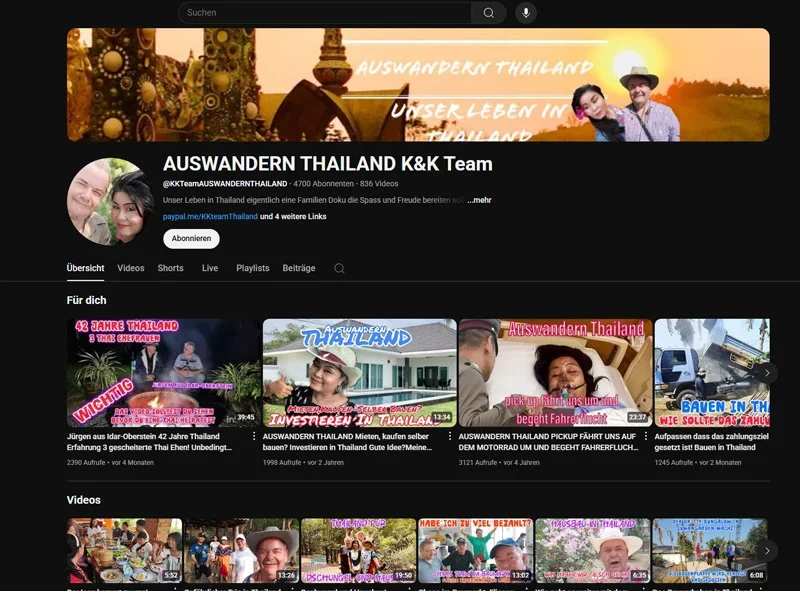Click the 'Videos' section heading
Image resolution: width=800 pixels, height=591 pixels.
[x=84, y=500]
